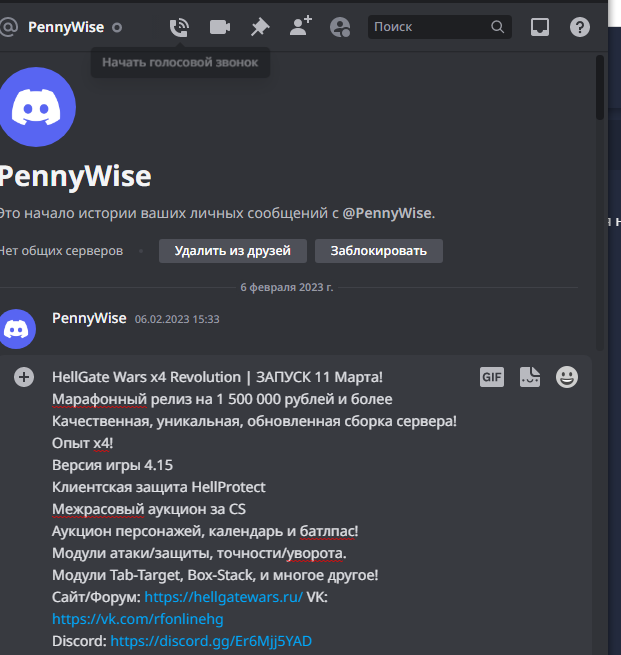This screenshot has height=655, width=621.
Task: Click the line 'Межрасовый аукцион за CS'
Action: [x=149, y=509]
